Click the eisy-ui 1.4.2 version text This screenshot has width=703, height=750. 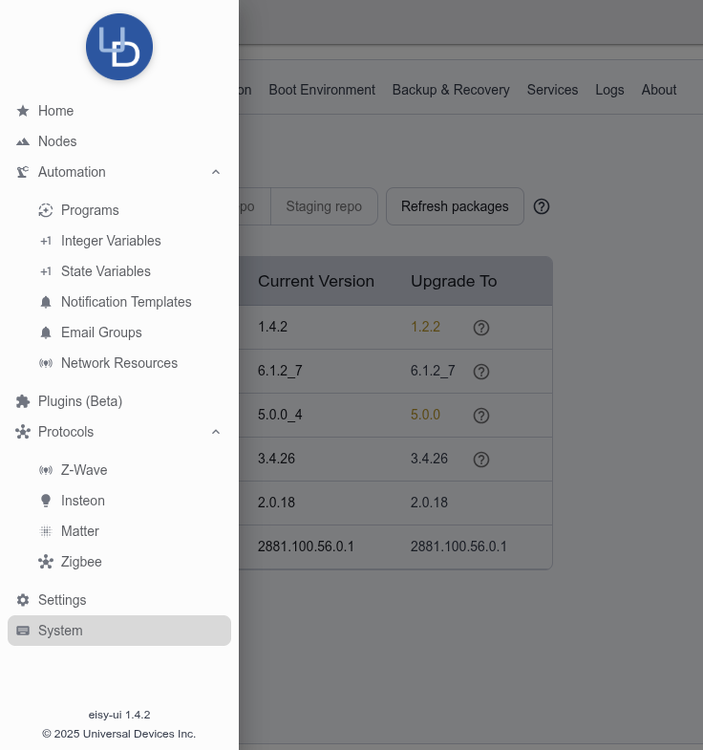(119, 715)
